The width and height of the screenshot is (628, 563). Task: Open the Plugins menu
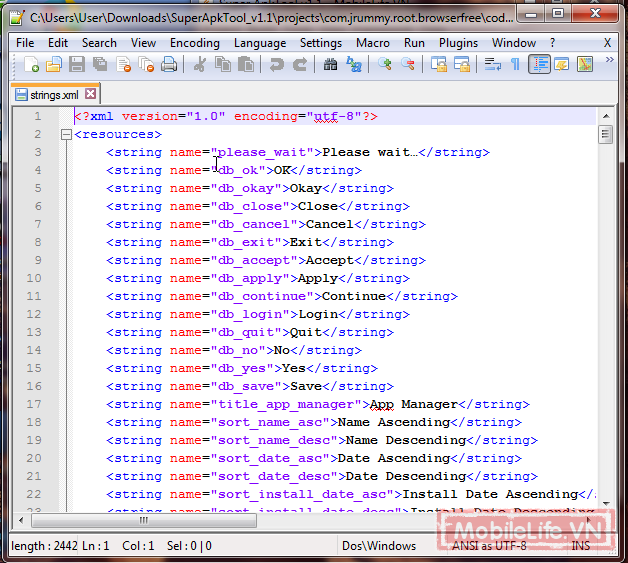click(x=458, y=43)
